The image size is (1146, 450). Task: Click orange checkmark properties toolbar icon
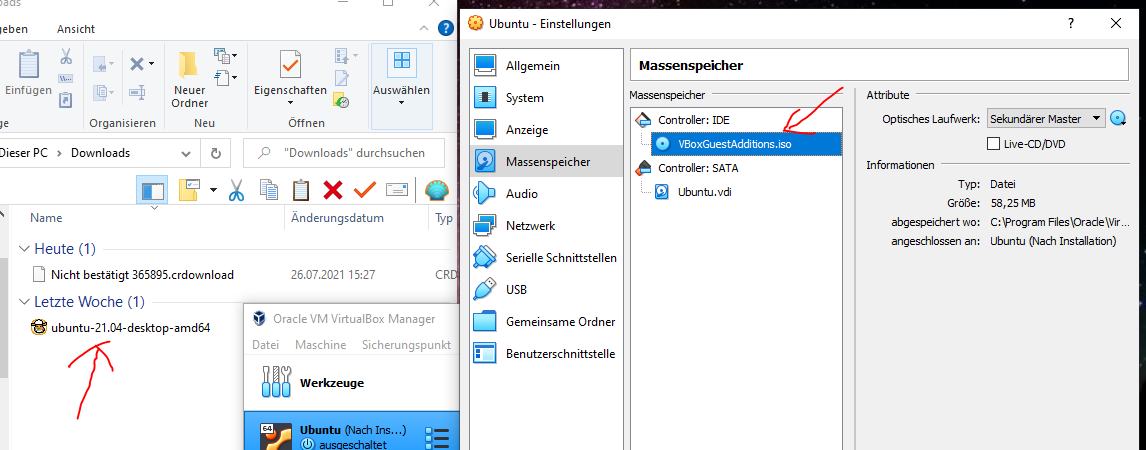365,191
